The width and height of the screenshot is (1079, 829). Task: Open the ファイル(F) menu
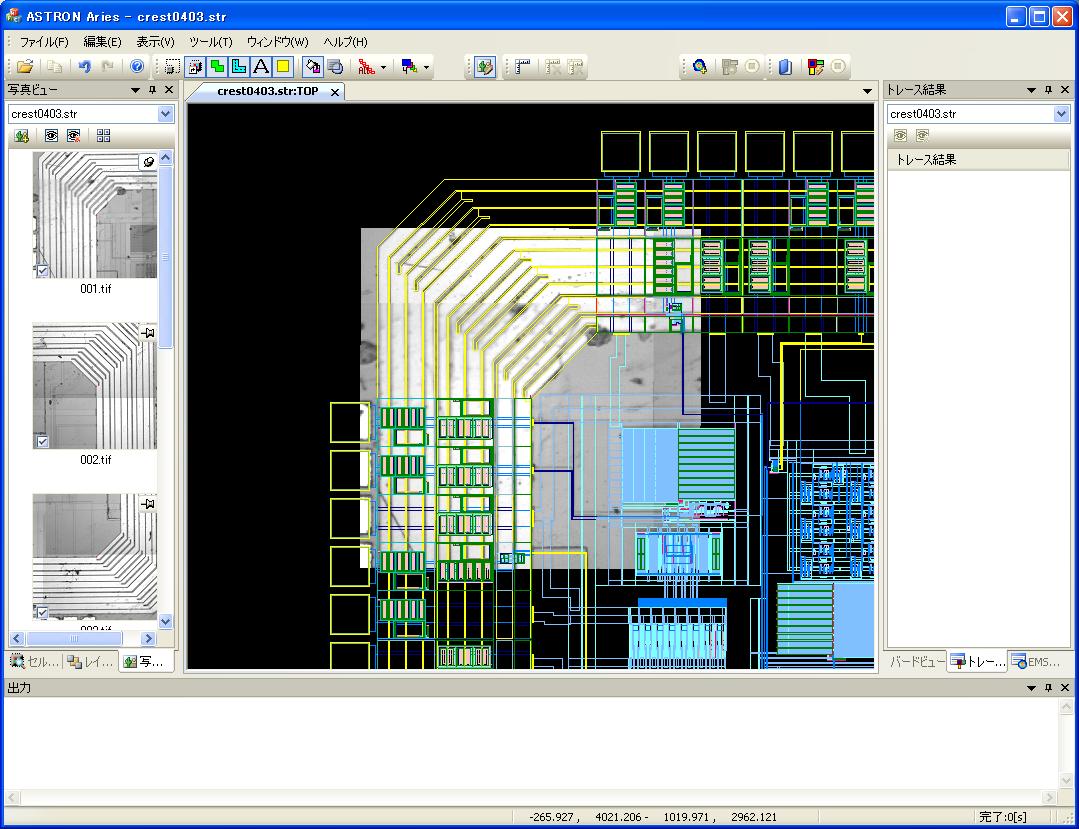[x=44, y=42]
